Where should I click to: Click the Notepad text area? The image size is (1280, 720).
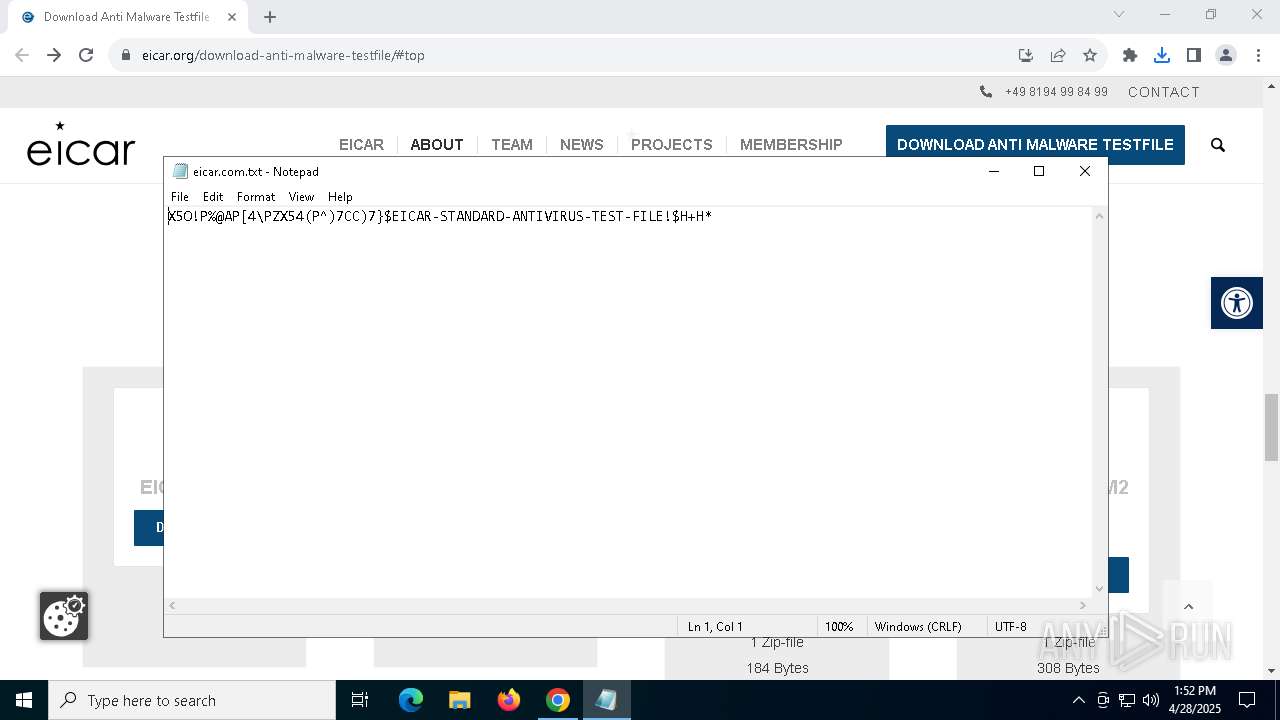coord(630,400)
